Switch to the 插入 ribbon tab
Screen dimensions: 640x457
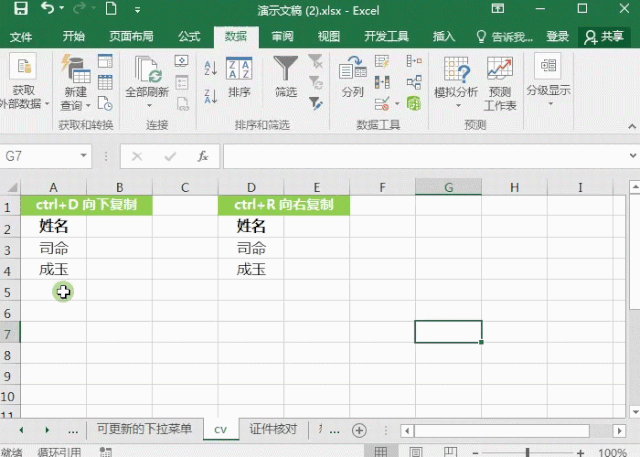pyautogui.click(x=444, y=37)
